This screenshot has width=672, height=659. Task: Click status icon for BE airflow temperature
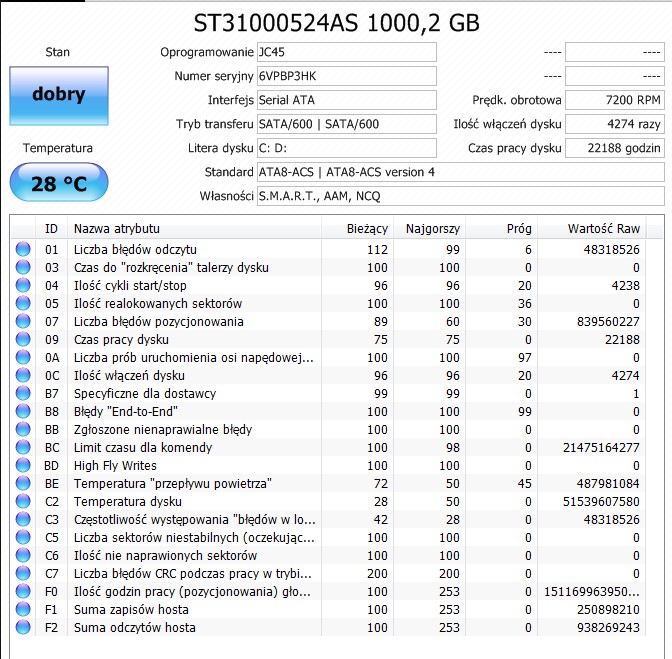pyautogui.click(x=23, y=483)
